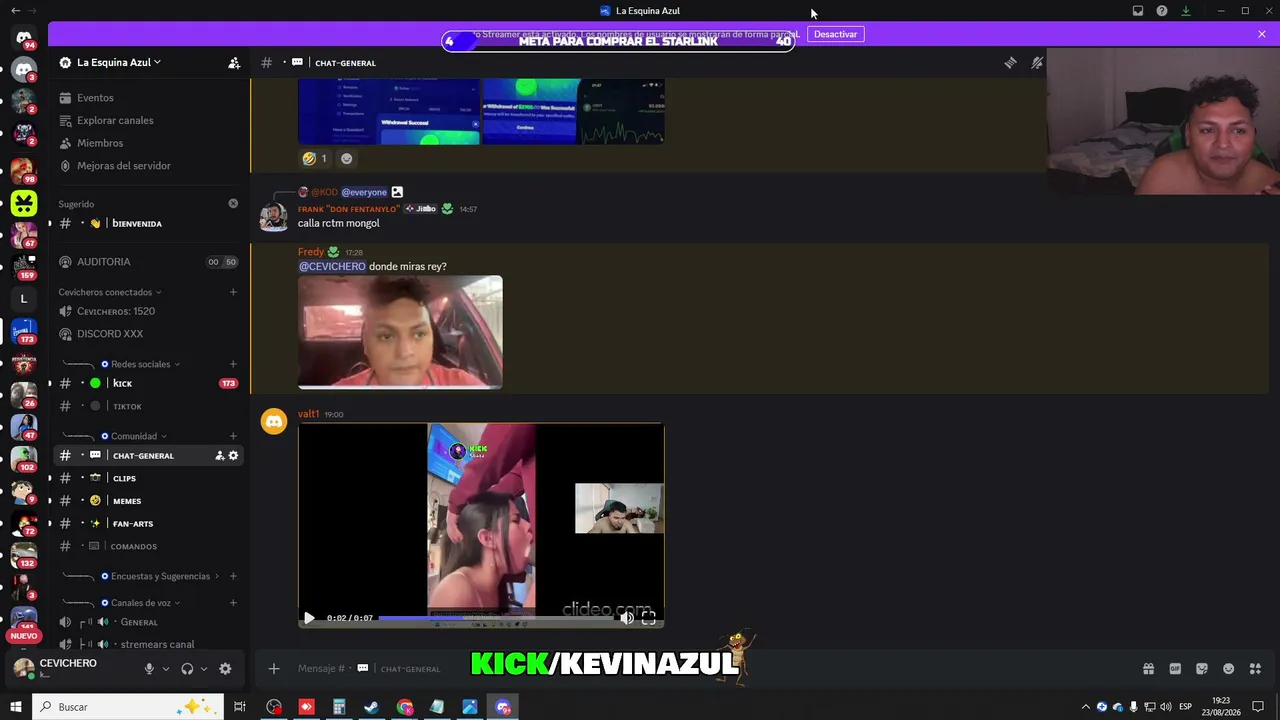Click the plus attachment button
The height and width of the screenshot is (720, 1280).
[x=274, y=669]
